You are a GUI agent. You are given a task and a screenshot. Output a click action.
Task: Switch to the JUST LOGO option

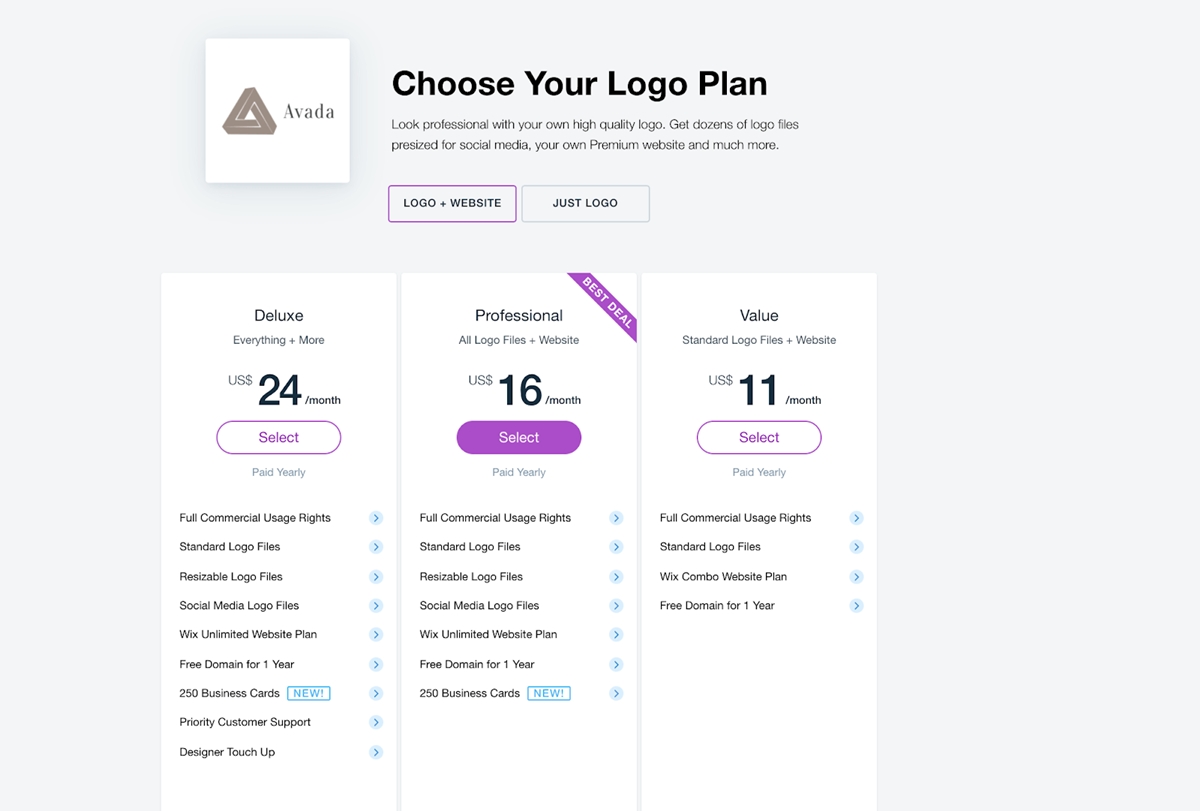tap(585, 203)
